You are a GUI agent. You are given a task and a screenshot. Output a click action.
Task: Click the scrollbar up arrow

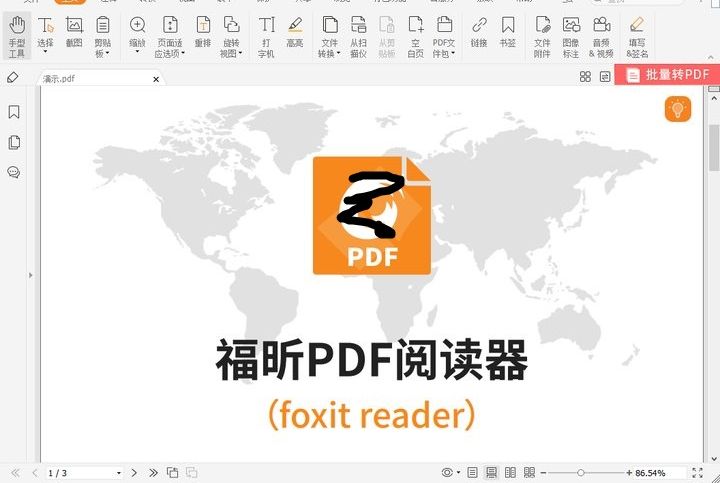tap(714, 98)
